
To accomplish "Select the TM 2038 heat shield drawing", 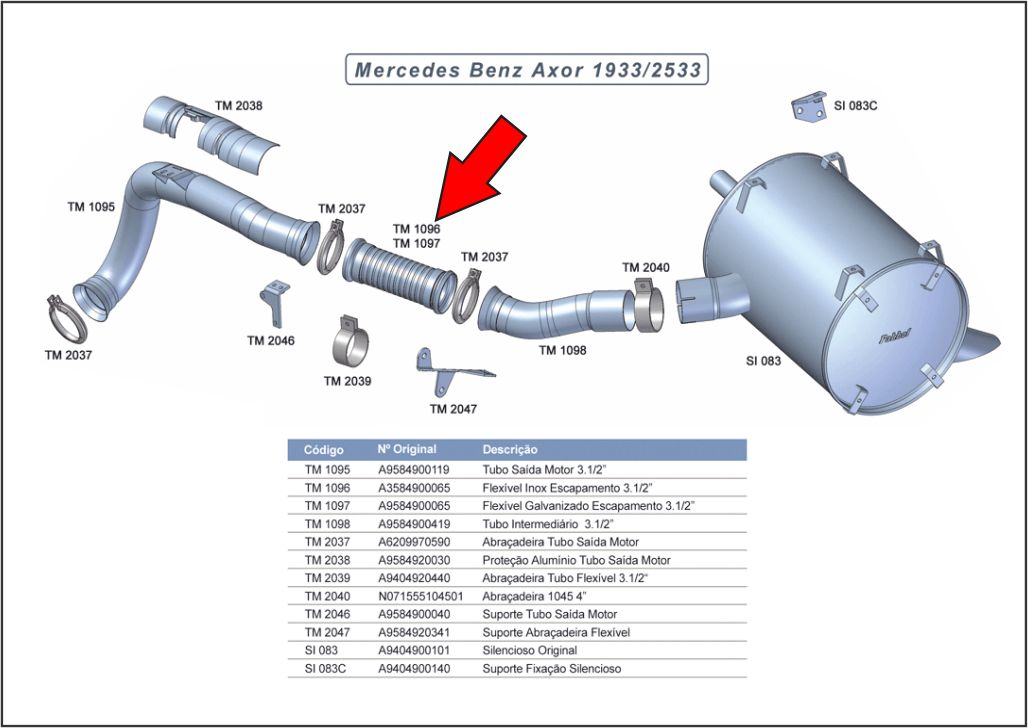I will click(210, 136).
